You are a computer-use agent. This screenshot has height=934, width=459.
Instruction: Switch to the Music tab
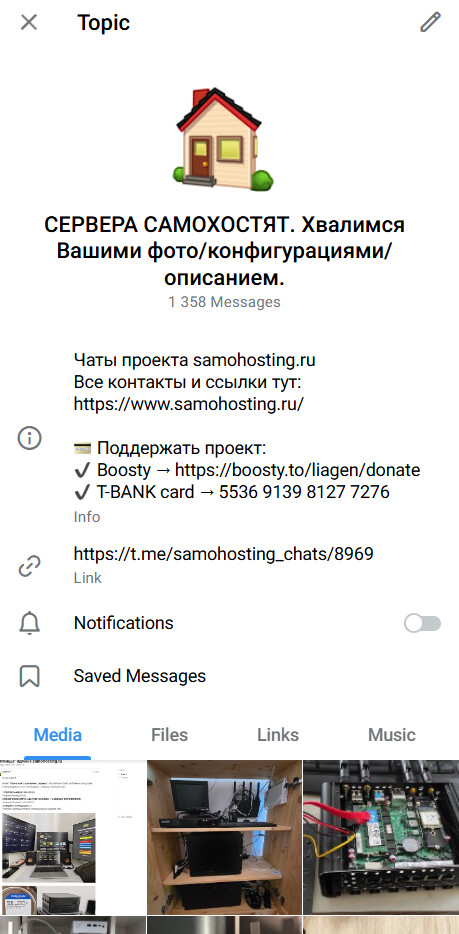coord(391,734)
